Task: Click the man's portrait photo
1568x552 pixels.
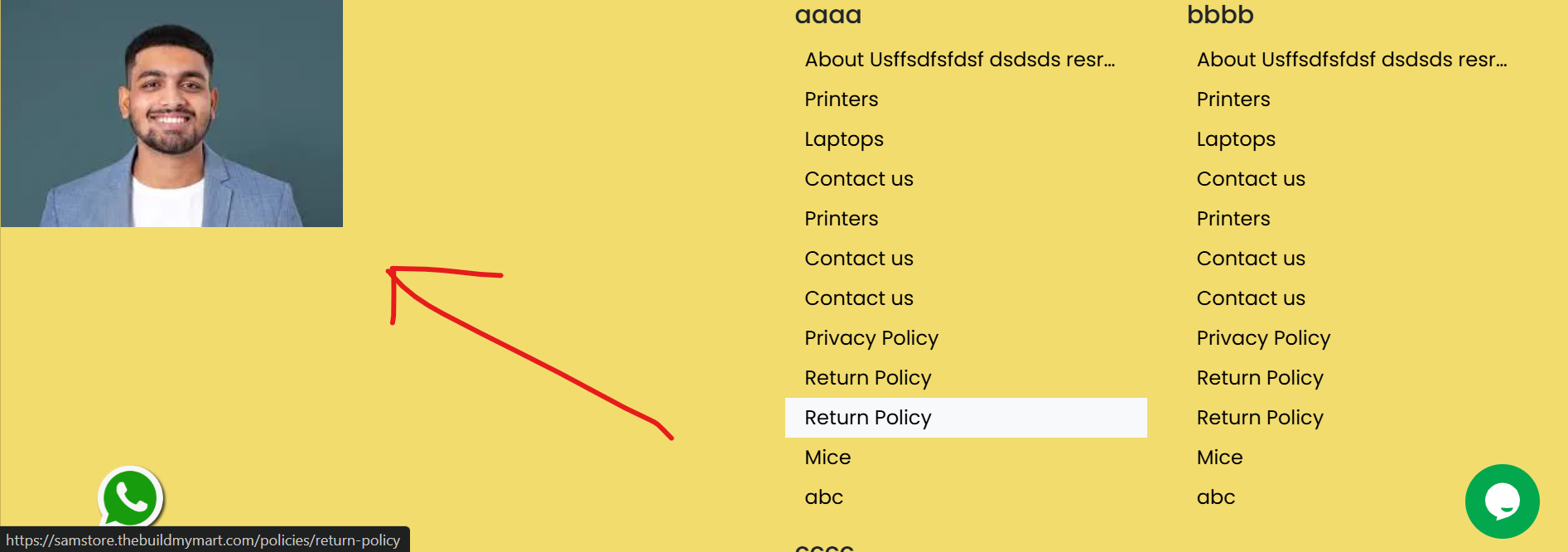Action: (171, 113)
